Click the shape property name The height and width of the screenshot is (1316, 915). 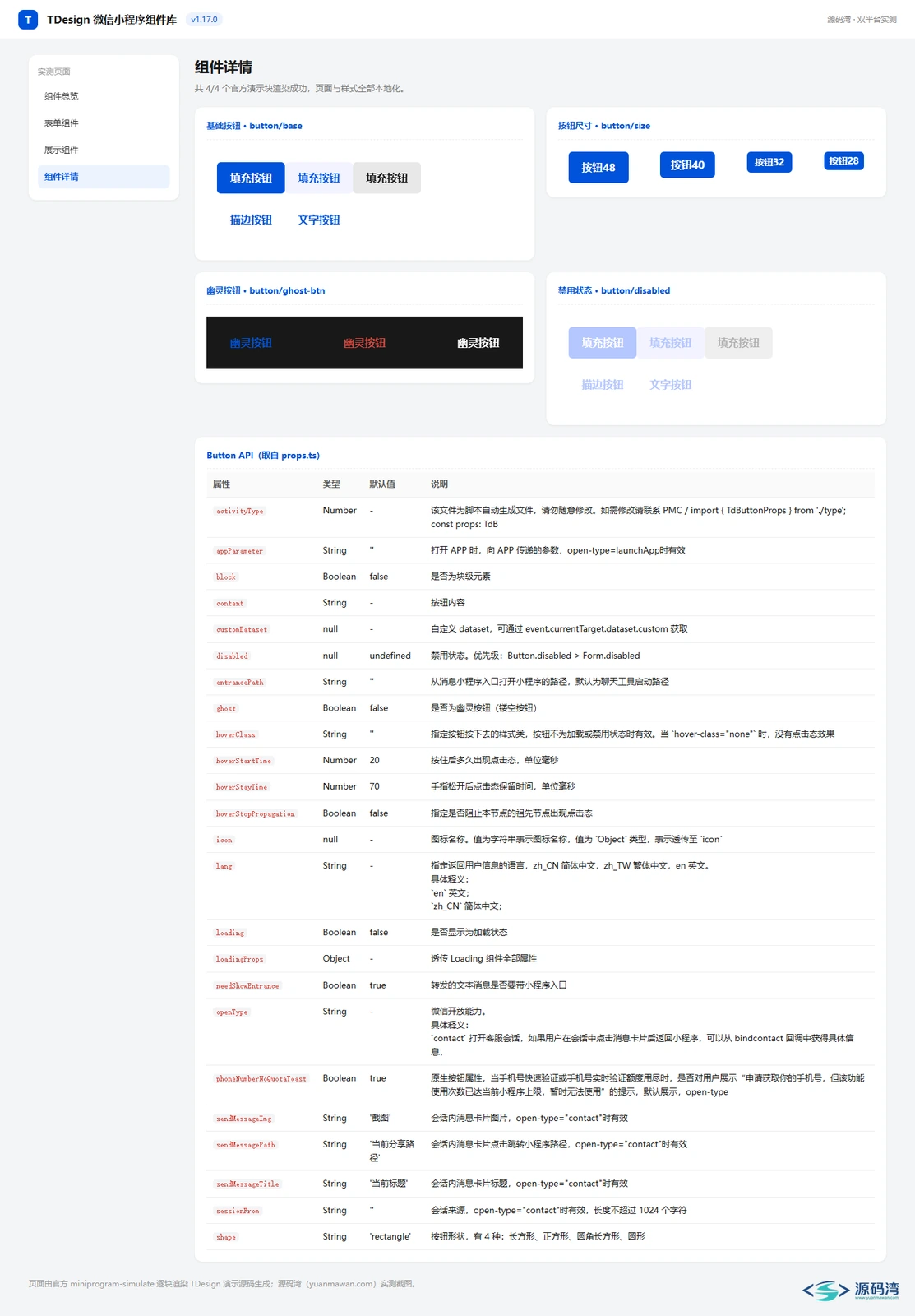tap(226, 1237)
